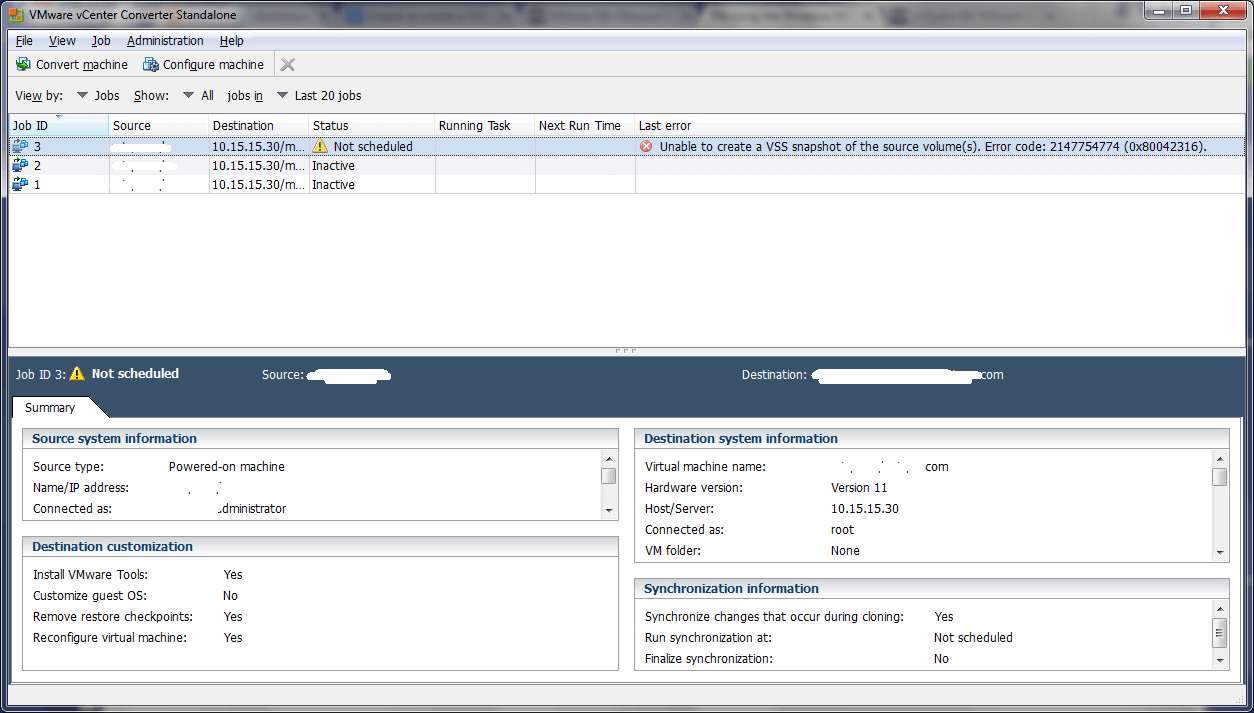Screen dimensions: 1254x713
Task: Open the View by Jobs dropdown
Action: tap(98, 96)
